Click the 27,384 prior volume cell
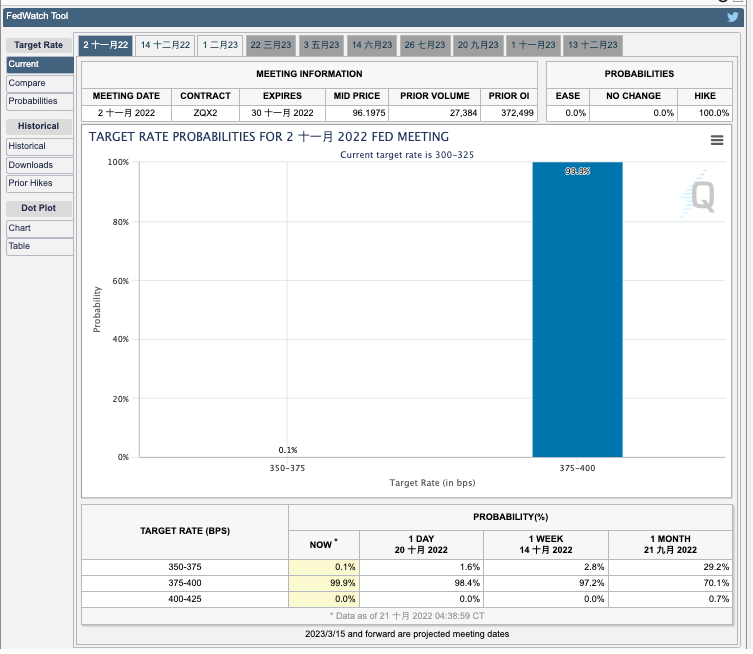Screen dimensions: 753x654 click(435, 113)
